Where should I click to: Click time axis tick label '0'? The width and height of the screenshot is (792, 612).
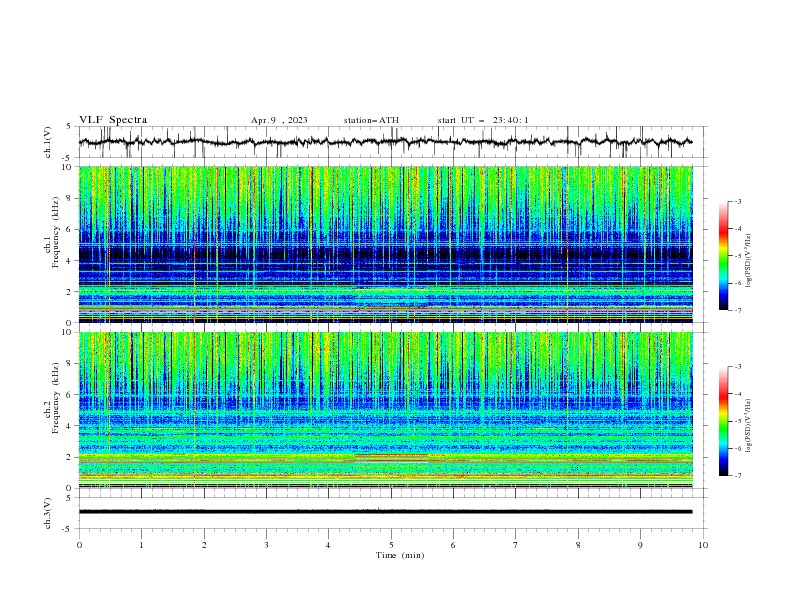point(79,545)
